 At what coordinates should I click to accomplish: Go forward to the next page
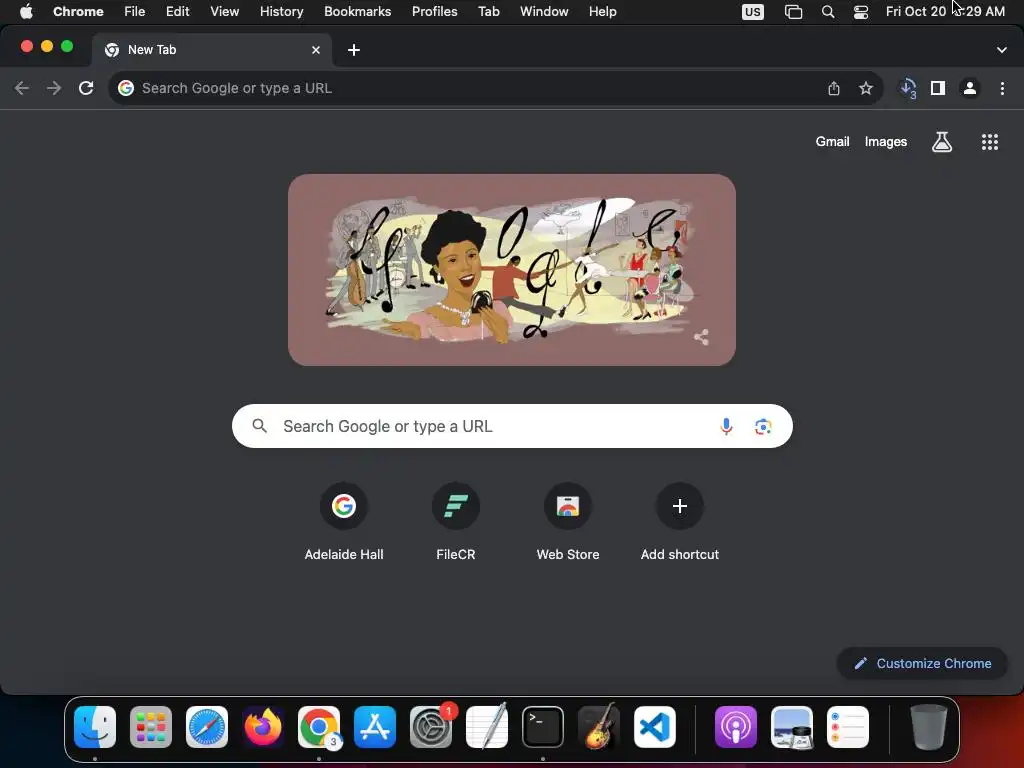click(54, 88)
